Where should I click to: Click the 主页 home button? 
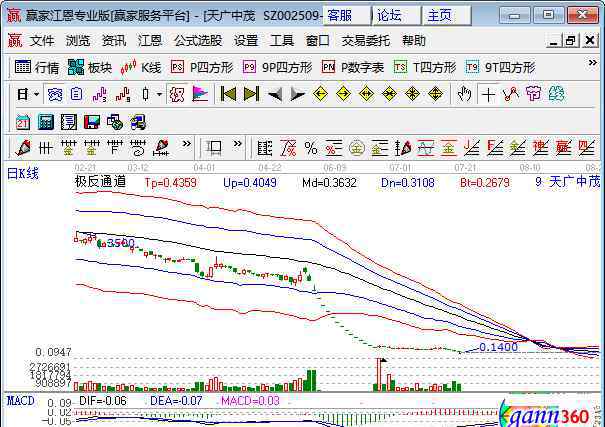[439, 16]
